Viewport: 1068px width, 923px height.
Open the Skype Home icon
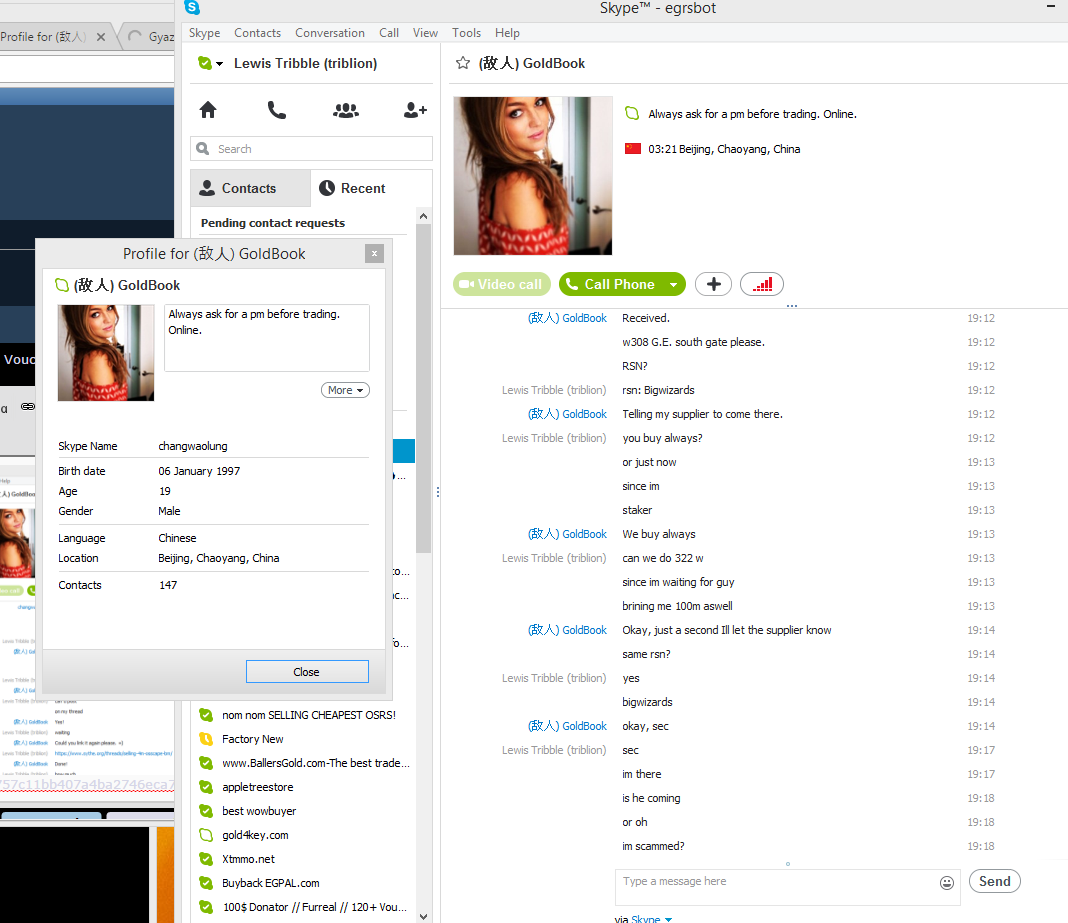208,110
